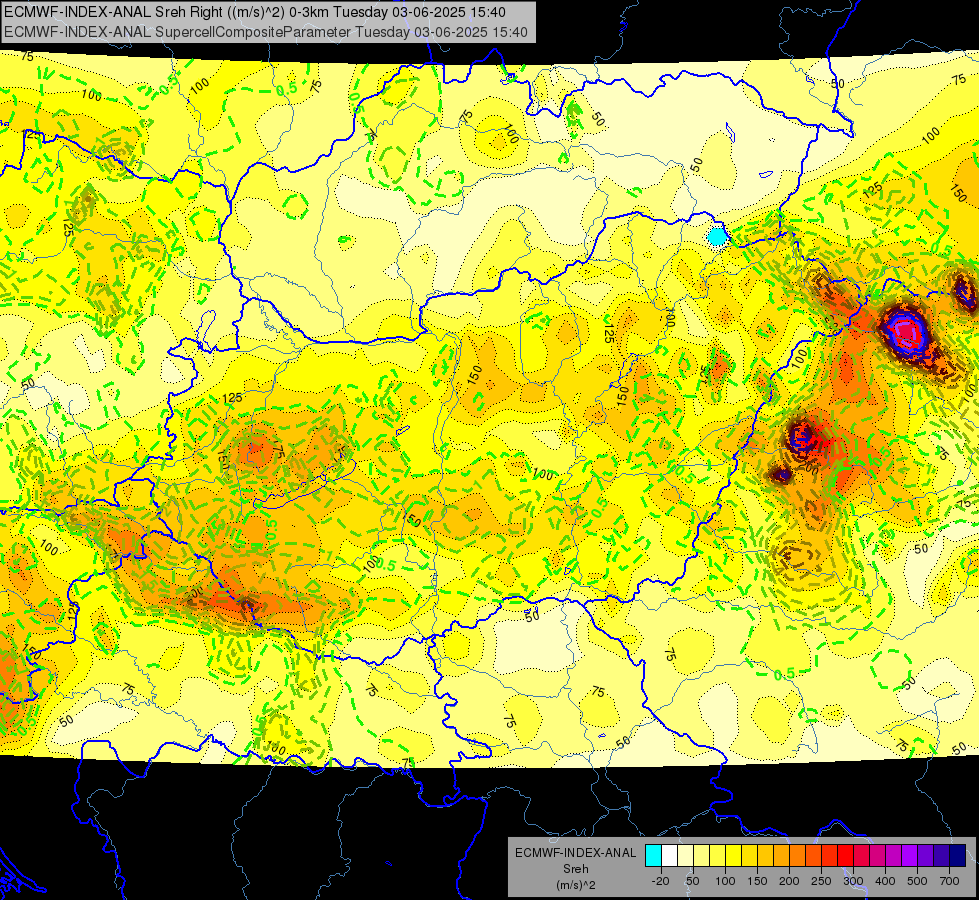Image resolution: width=979 pixels, height=900 pixels.
Task: Click the -20 value on the legend scale
Action: (x=661, y=881)
